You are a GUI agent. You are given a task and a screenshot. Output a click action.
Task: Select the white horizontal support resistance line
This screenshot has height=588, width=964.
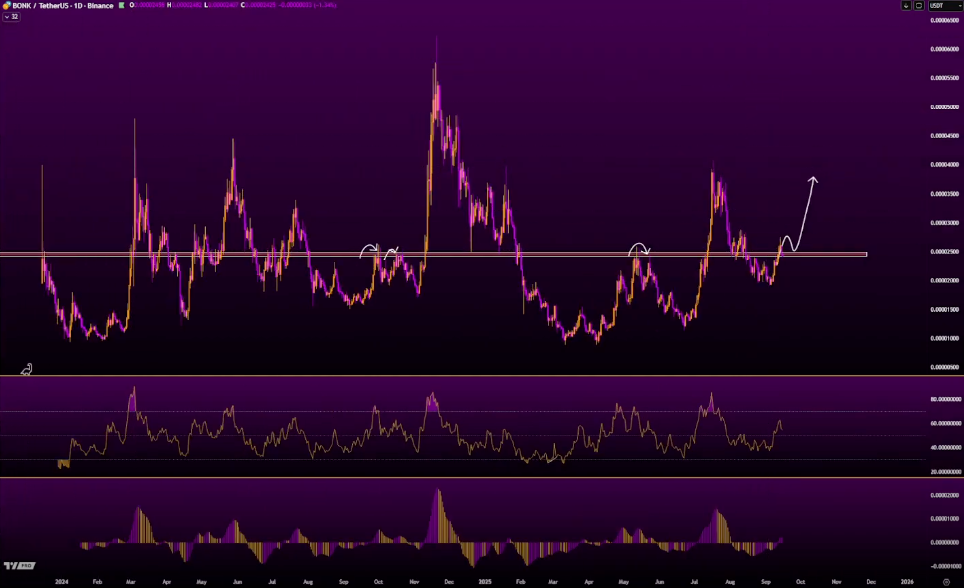tap(600, 254)
